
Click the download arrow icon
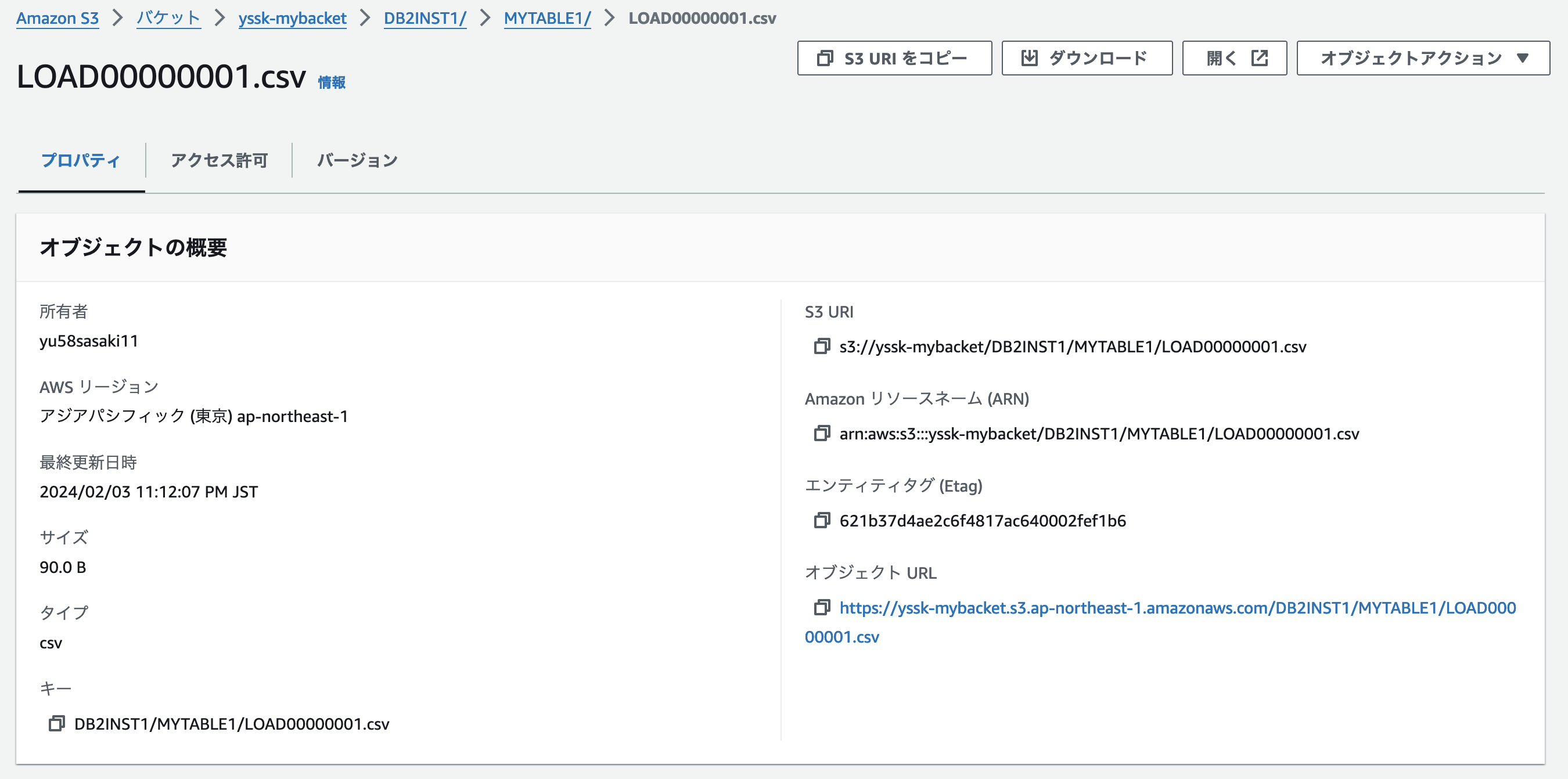click(1028, 58)
